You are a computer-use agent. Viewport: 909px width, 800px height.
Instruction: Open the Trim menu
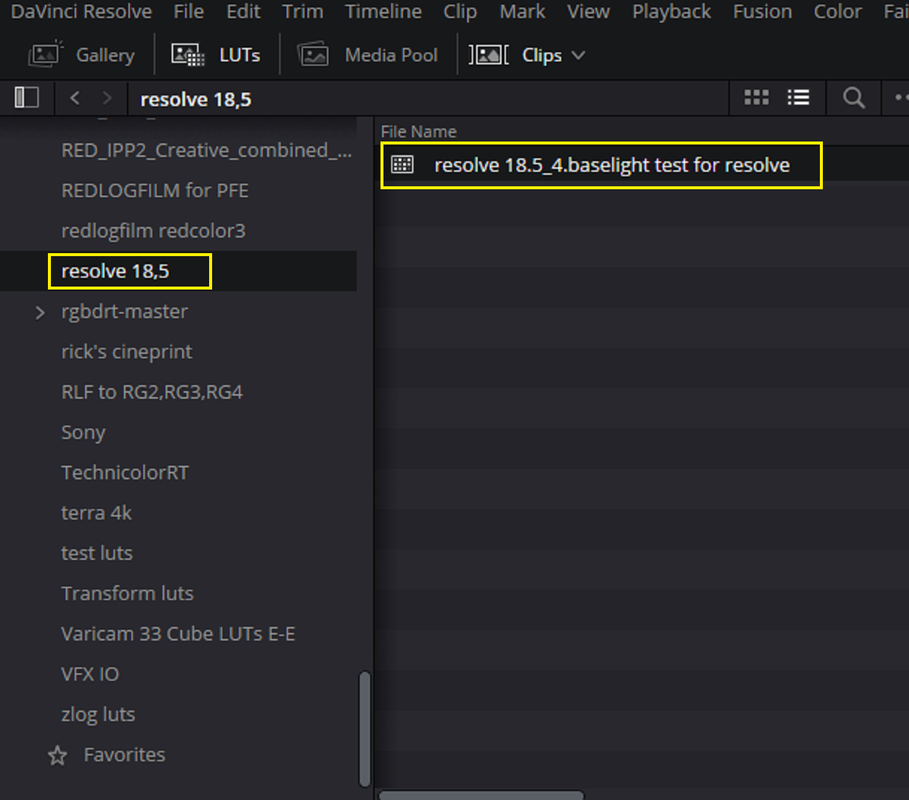[303, 12]
